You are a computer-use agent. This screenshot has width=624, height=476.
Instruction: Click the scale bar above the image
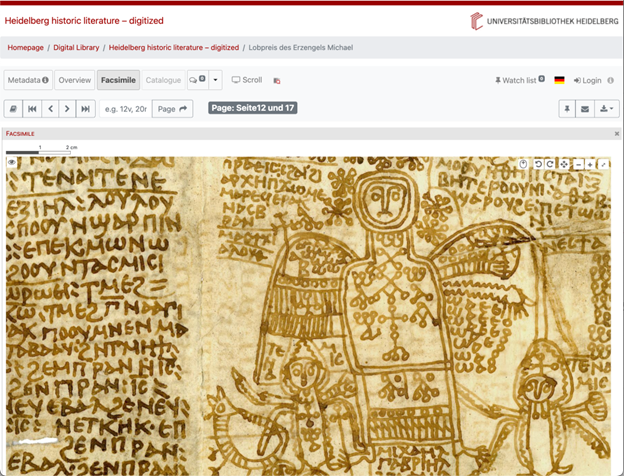38,152
